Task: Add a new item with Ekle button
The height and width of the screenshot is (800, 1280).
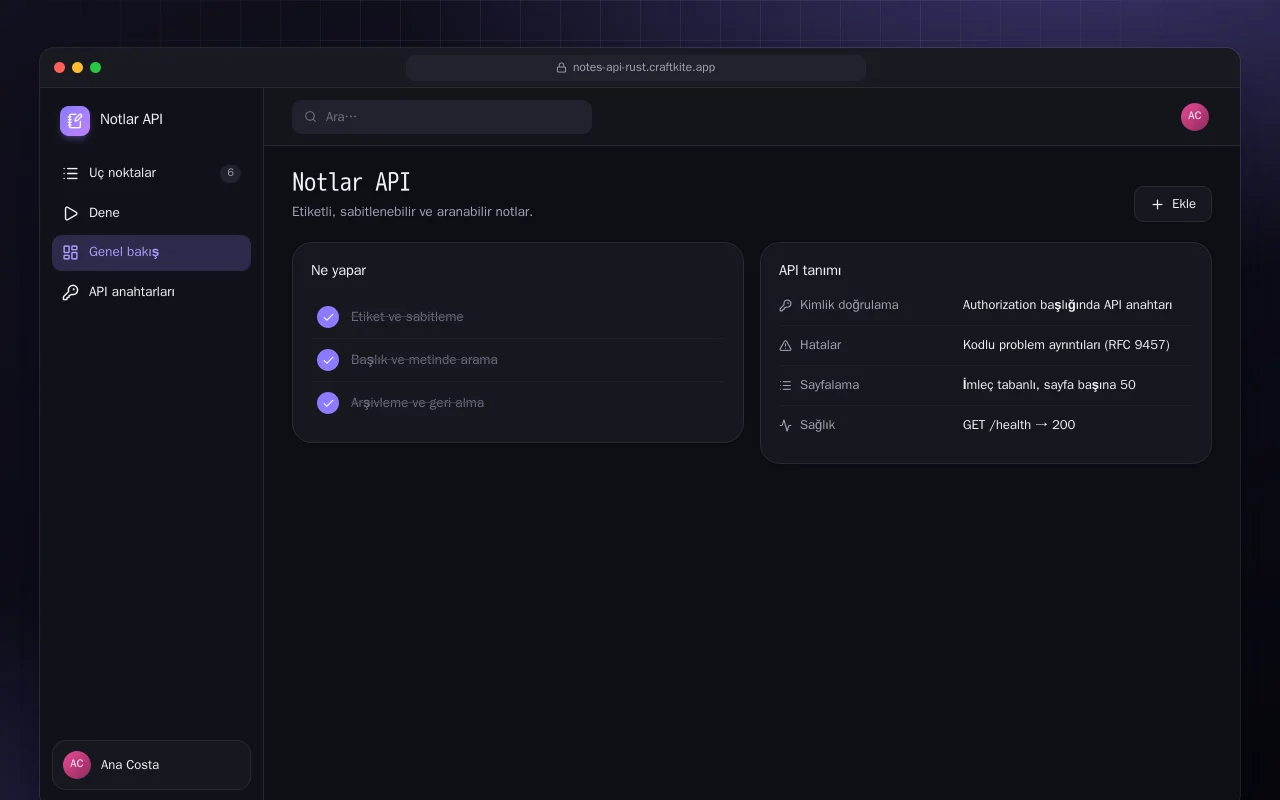Action: (1173, 204)
